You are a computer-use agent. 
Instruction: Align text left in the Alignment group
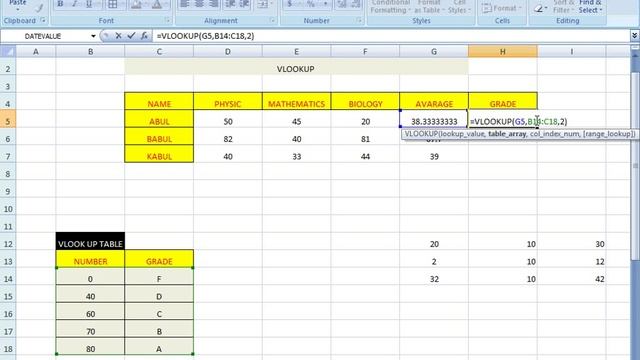tap(184, 4)
